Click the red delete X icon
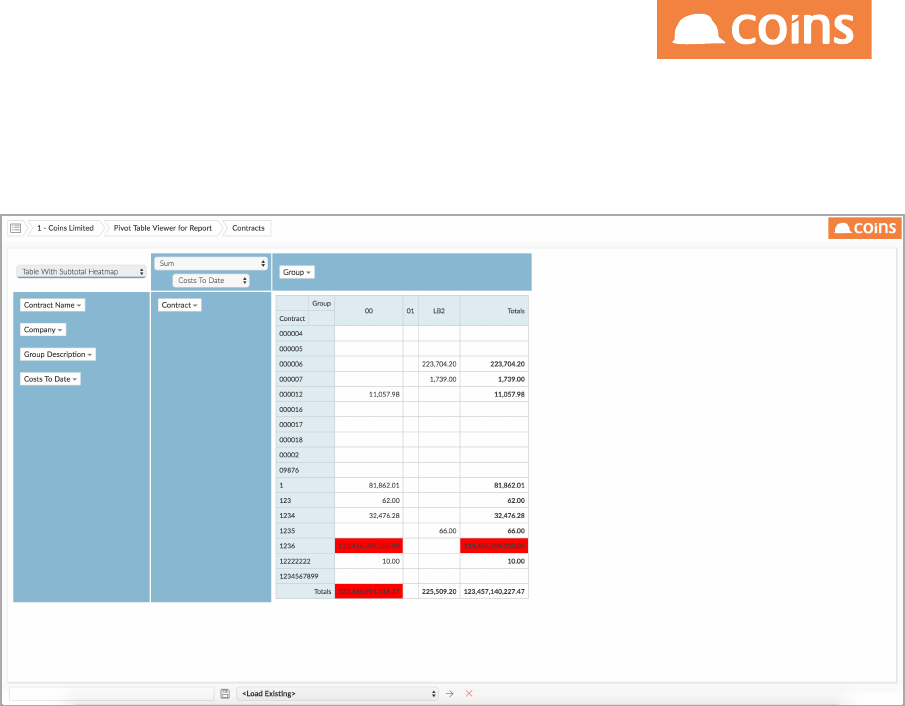 pyautogui.click(x=469, y=693)
